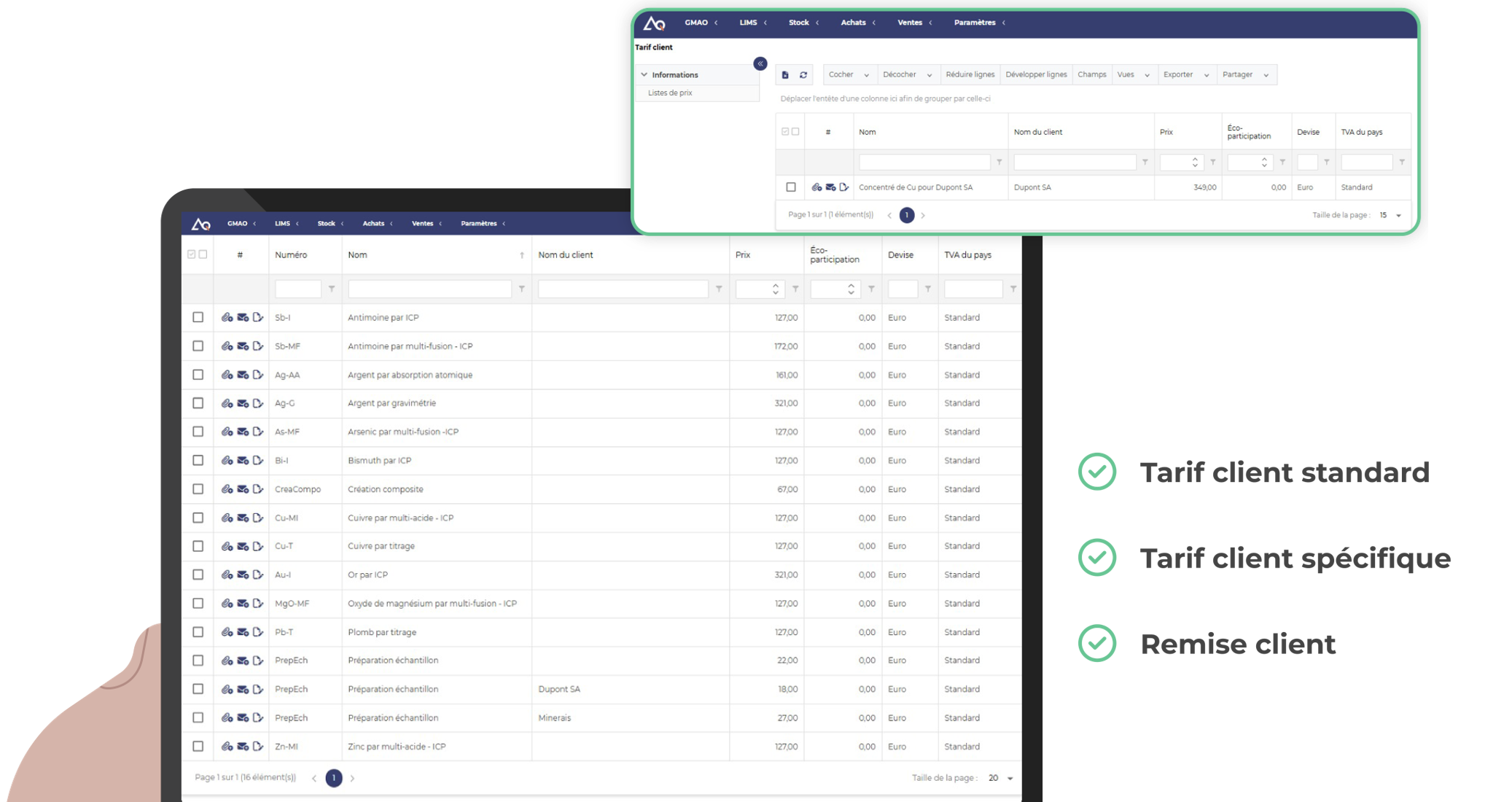
Task: Click the app logo in the tablet navigation bar
Action: pos(201,224)
